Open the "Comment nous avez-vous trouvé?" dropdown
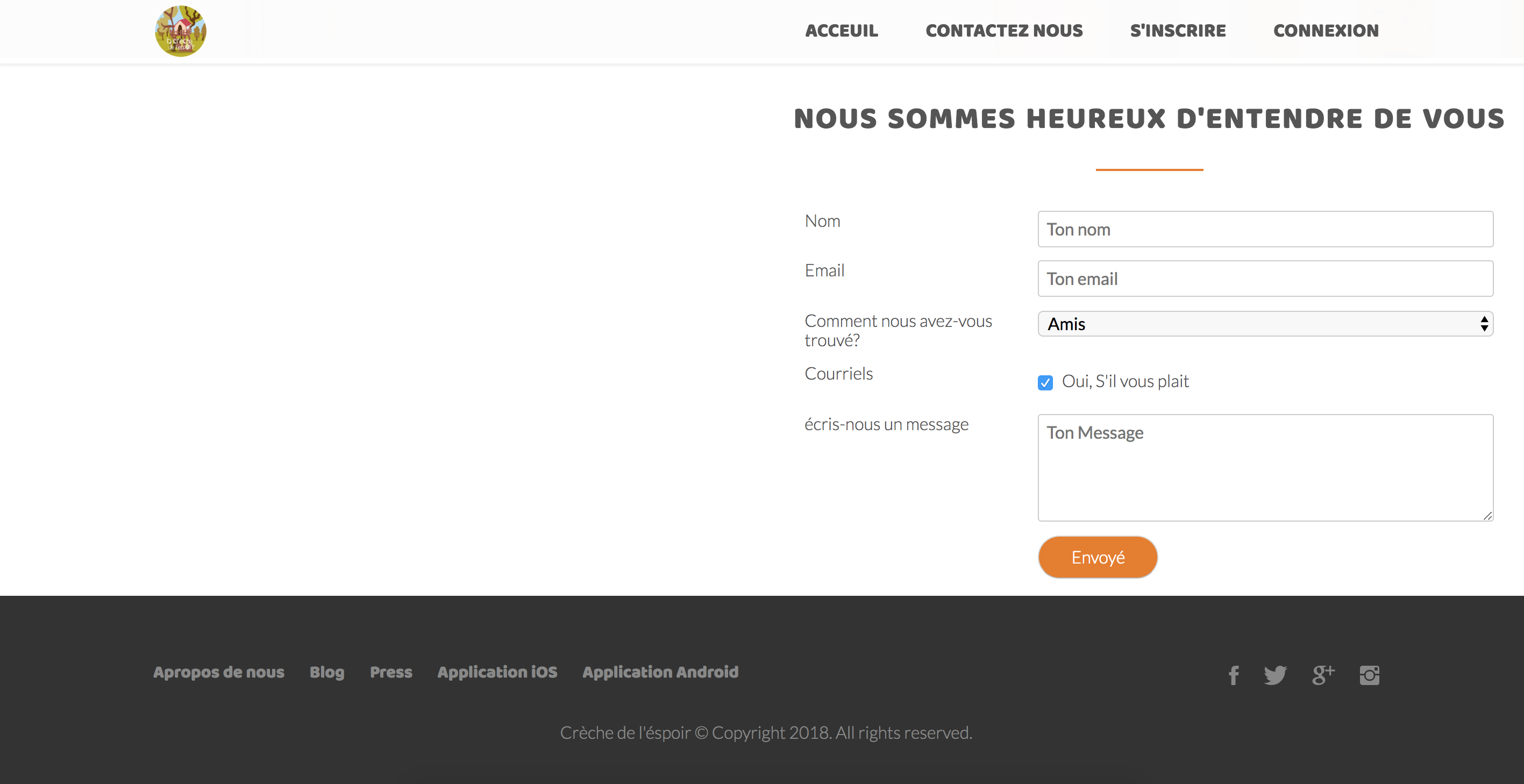 pyautogui.click(x=1265, y=324)
